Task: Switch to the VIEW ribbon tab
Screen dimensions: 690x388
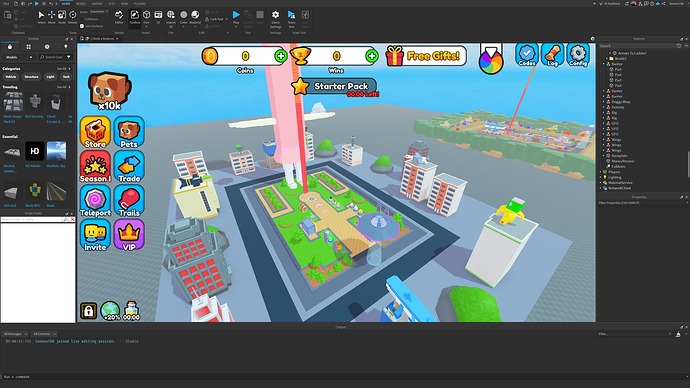Action: coord(125,4)
